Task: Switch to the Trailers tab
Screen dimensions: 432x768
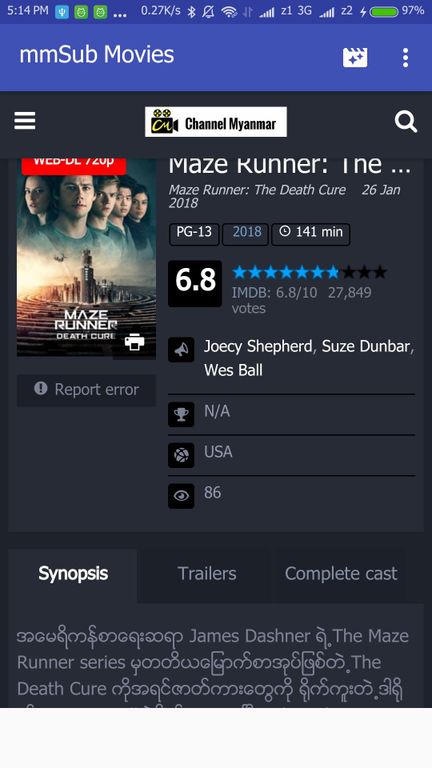Action: pos(207,574)
